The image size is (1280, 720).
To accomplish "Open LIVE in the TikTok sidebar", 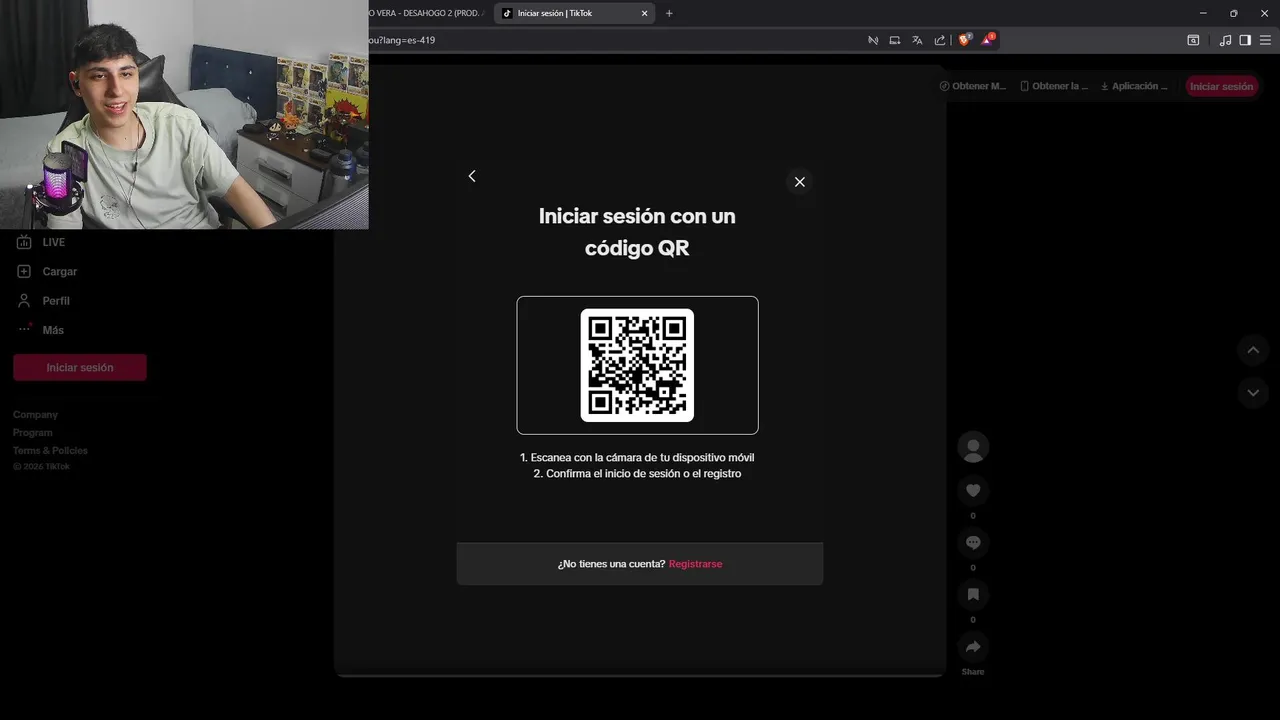I will (x=41, y=242).
